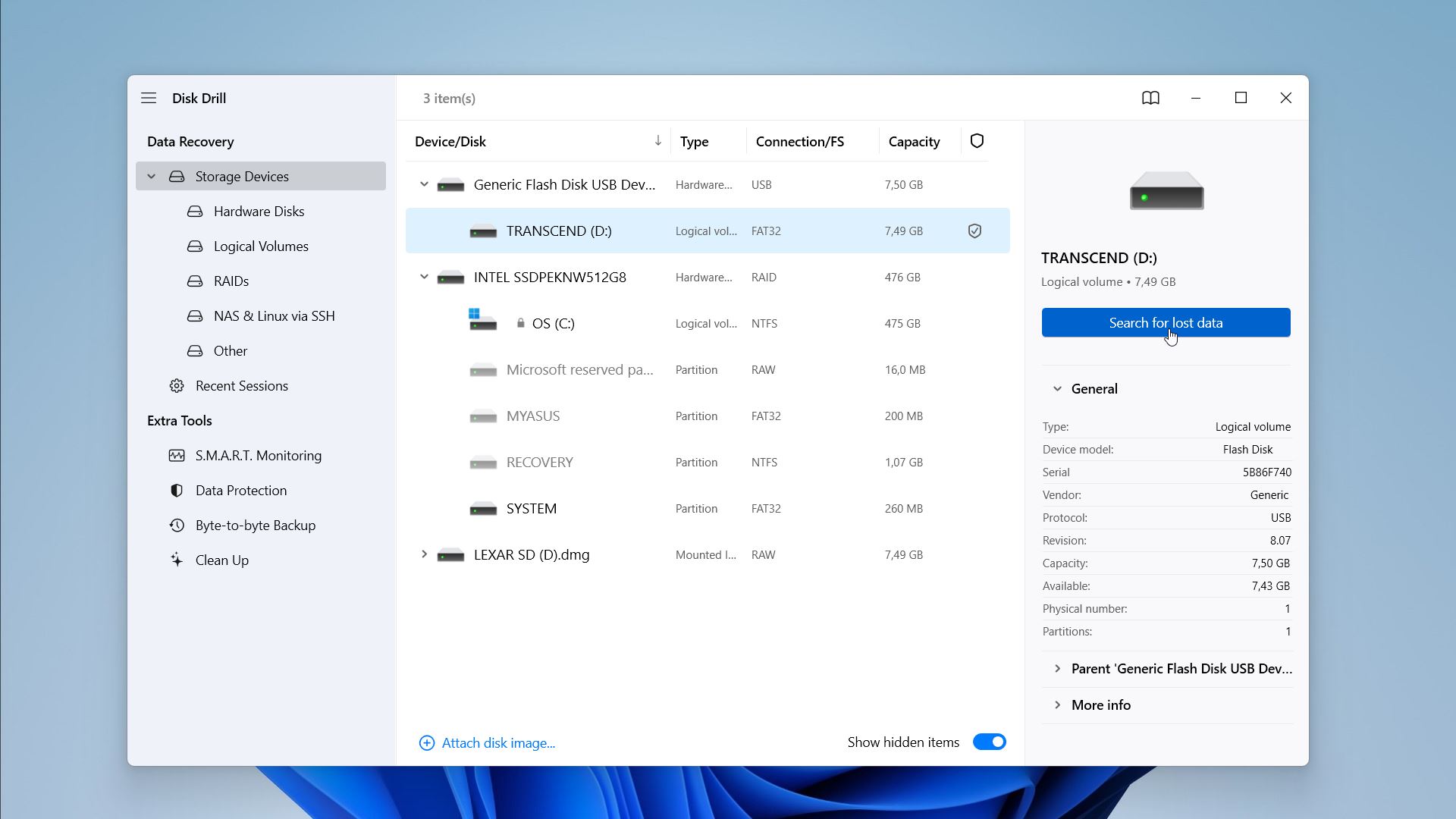Expand the LEXAR SD (D).dmg tree item
Image resolution: width=1456 pixels, height=819 pixels.
pos(423,554)
